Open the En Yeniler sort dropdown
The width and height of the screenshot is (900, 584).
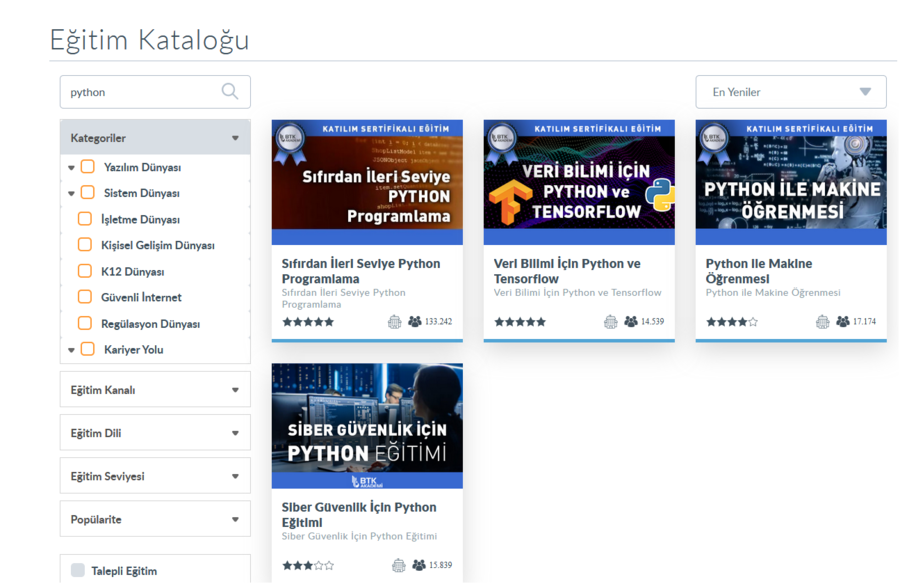790,92
